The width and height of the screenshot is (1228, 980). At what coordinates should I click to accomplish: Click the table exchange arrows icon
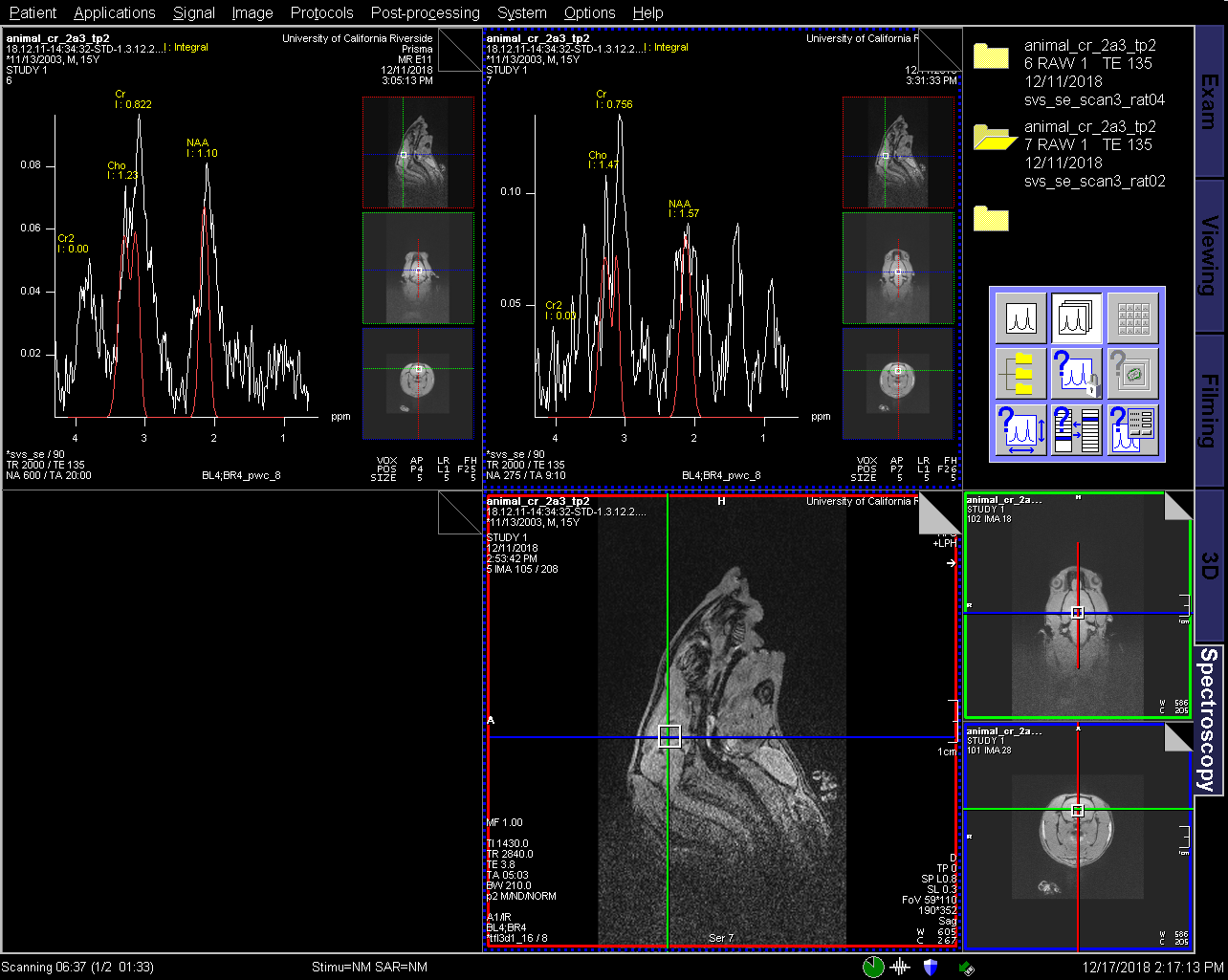point(1077,429)
